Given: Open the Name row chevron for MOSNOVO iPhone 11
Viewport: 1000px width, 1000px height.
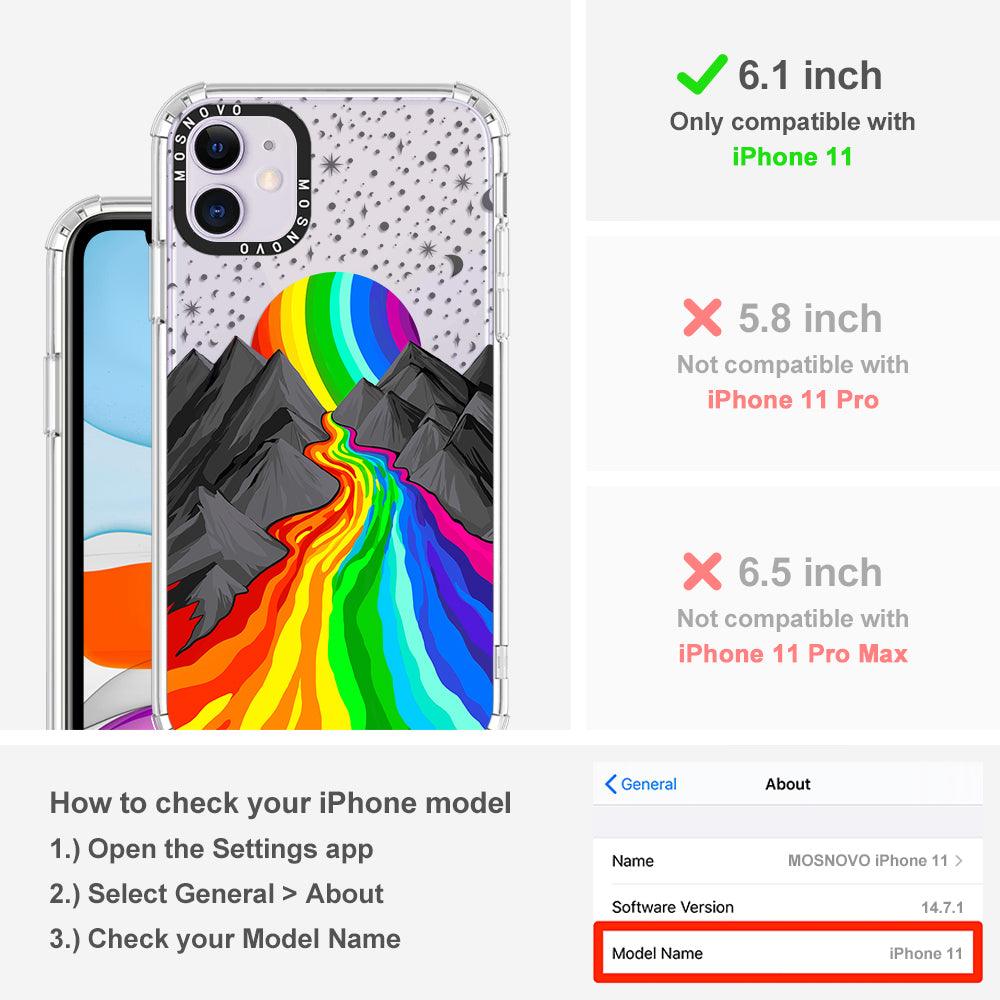Looking at the screenshot, I should click(959, 860).
